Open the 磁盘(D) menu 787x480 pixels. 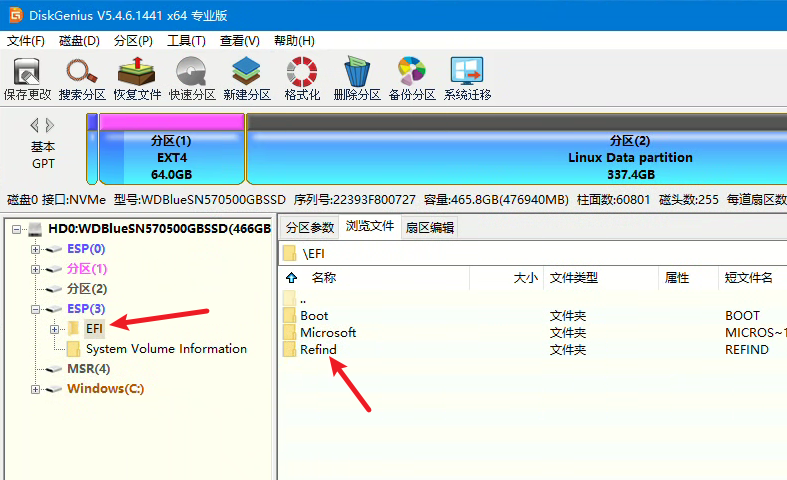pos(79,41)
